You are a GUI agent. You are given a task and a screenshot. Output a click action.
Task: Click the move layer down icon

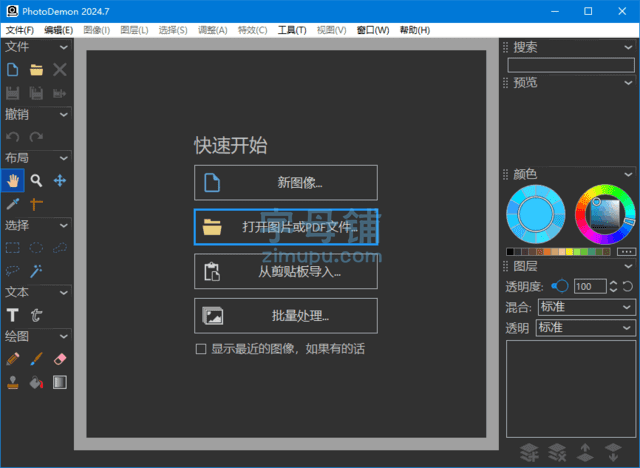coord(613,452)
